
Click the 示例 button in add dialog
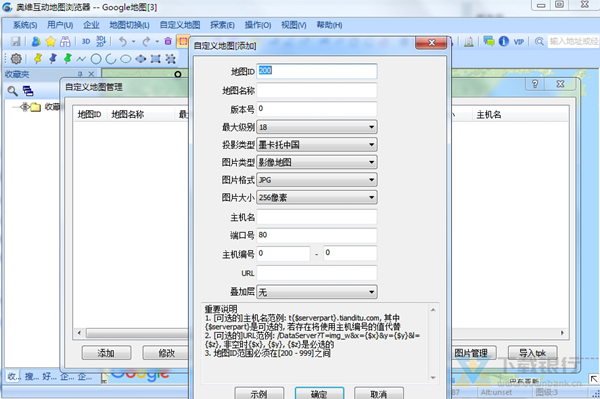coord(259,394)
